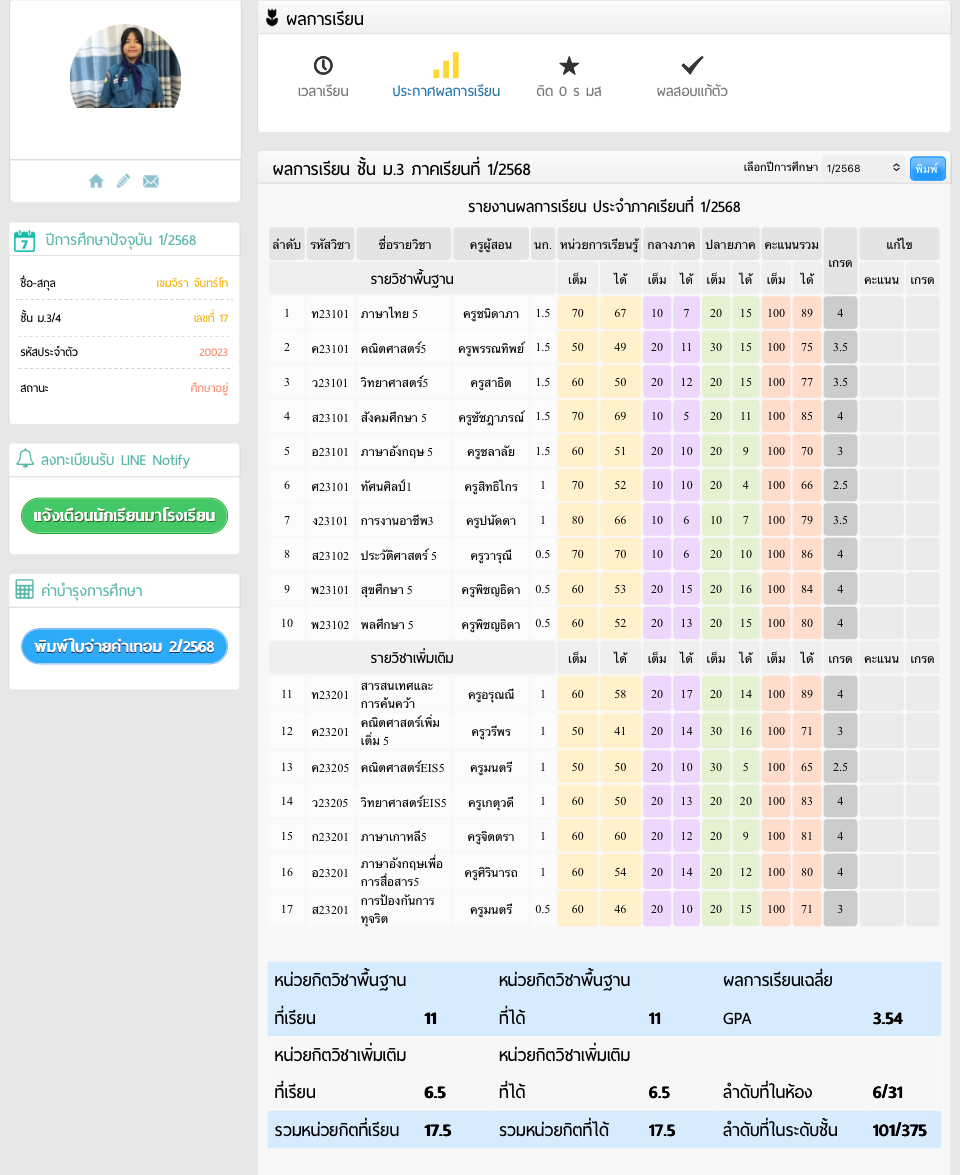The image size is (960, 1175).
Task: Click the calculator icon beside ค่าบำรุงการศึกษา
Action: coord(25,591)
